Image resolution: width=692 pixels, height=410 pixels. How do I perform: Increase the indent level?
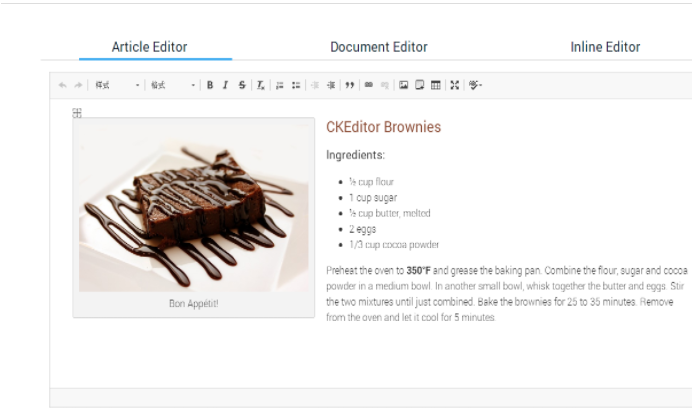point(329,86)
